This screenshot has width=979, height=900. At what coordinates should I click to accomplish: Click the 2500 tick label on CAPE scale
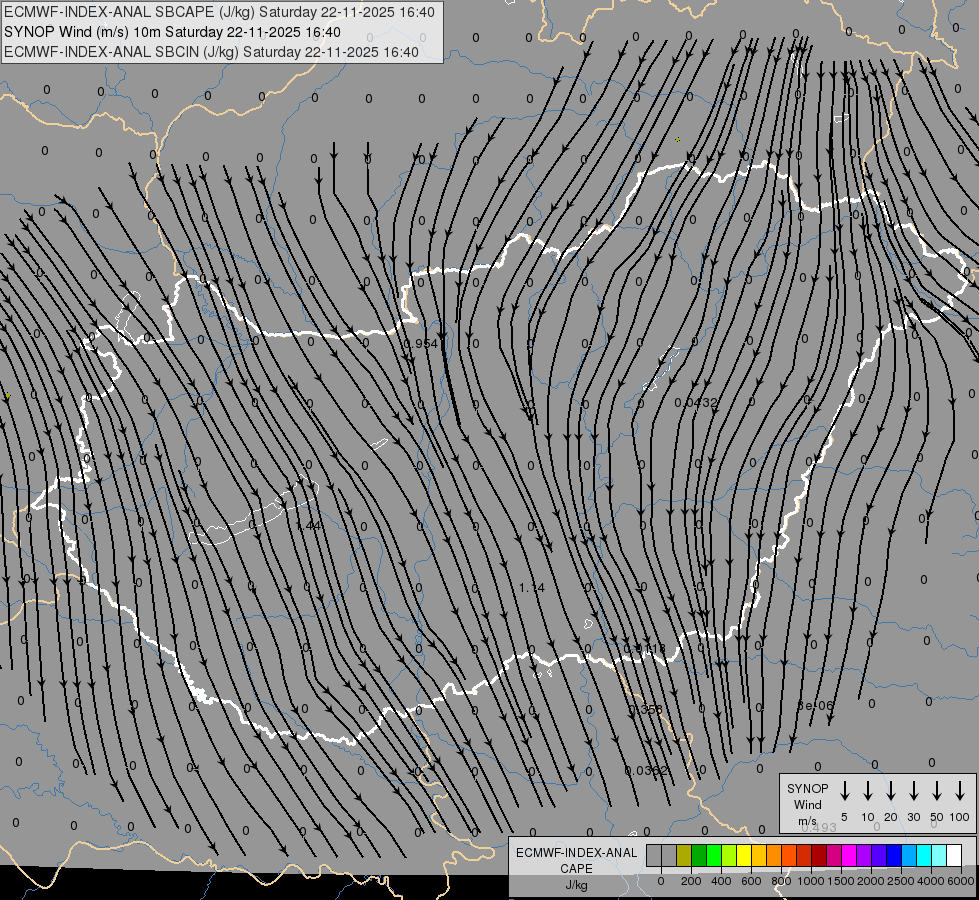(x=901, y=881)
